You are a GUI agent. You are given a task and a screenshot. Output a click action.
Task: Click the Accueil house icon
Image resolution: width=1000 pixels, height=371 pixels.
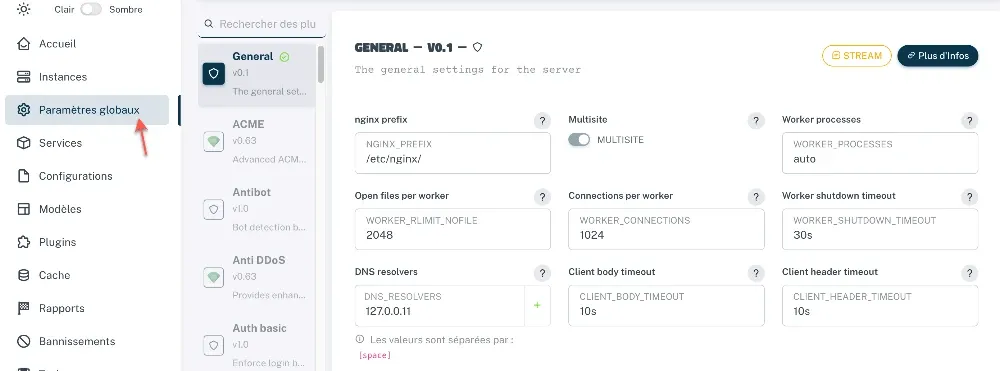[x=24, y=44]
